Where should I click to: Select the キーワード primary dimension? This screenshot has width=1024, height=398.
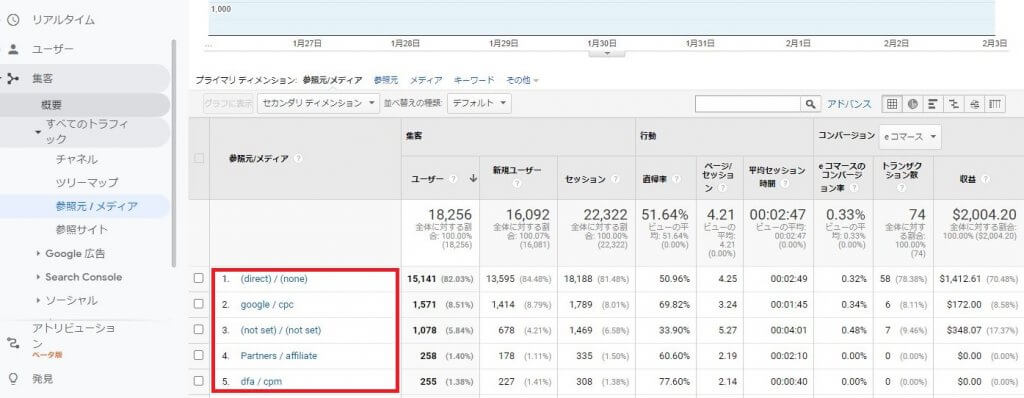(474, 80)
